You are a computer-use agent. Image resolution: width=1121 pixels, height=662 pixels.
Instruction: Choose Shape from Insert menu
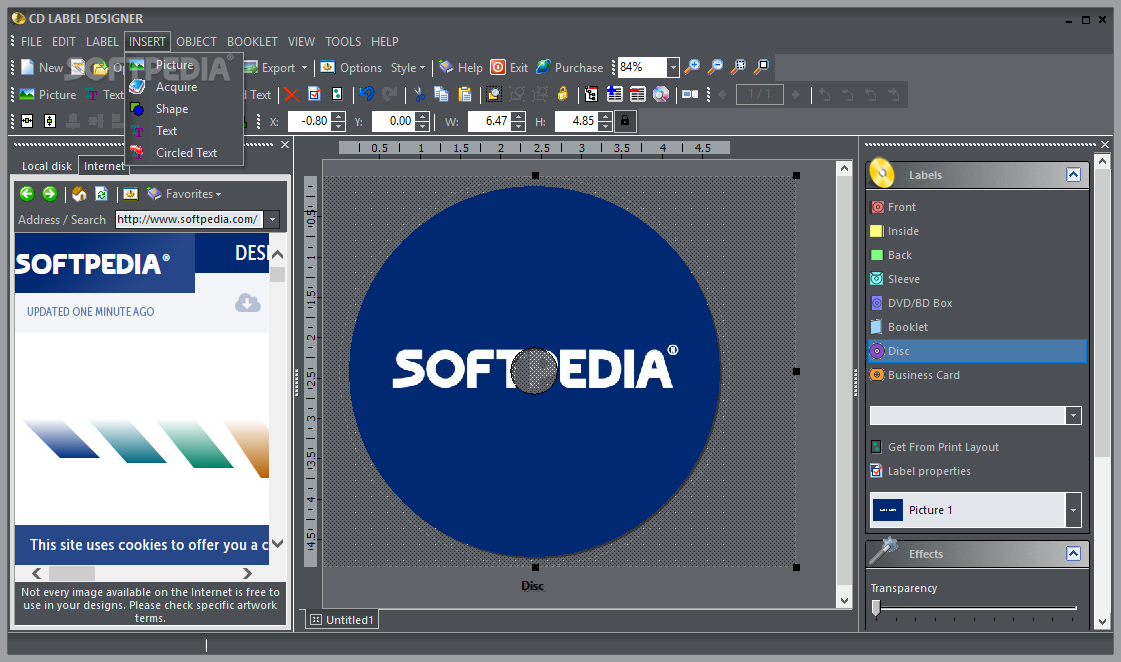click(184, 109)
